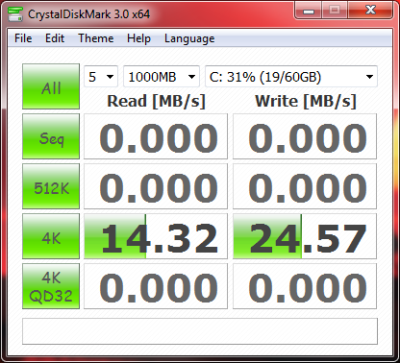Open the Edit menu

pyautogui.click(x=55, y=38)
